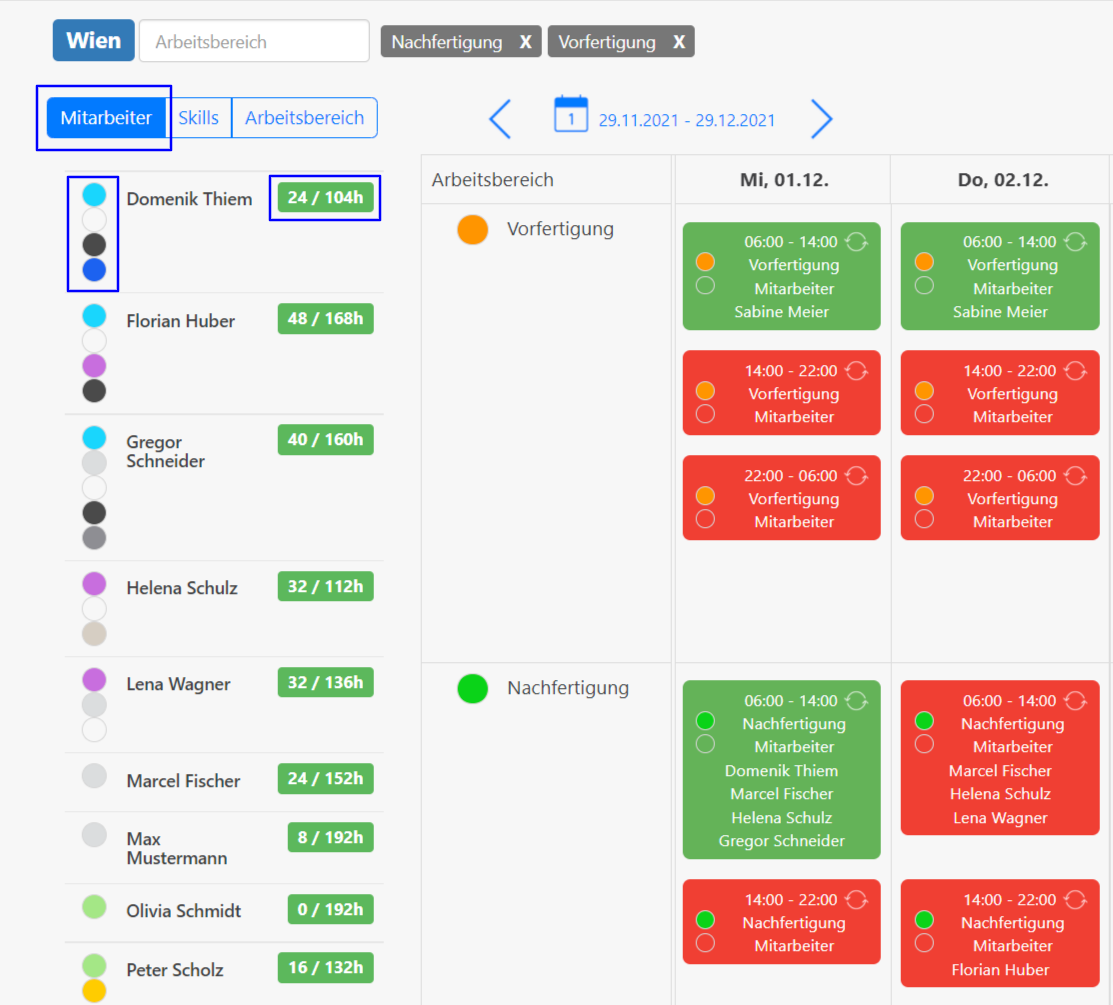This screenshot has width=1113, height=1005.
Task: Toggle empty circle on Do 06:00 Nachfertigung shift
Action: 924,744
